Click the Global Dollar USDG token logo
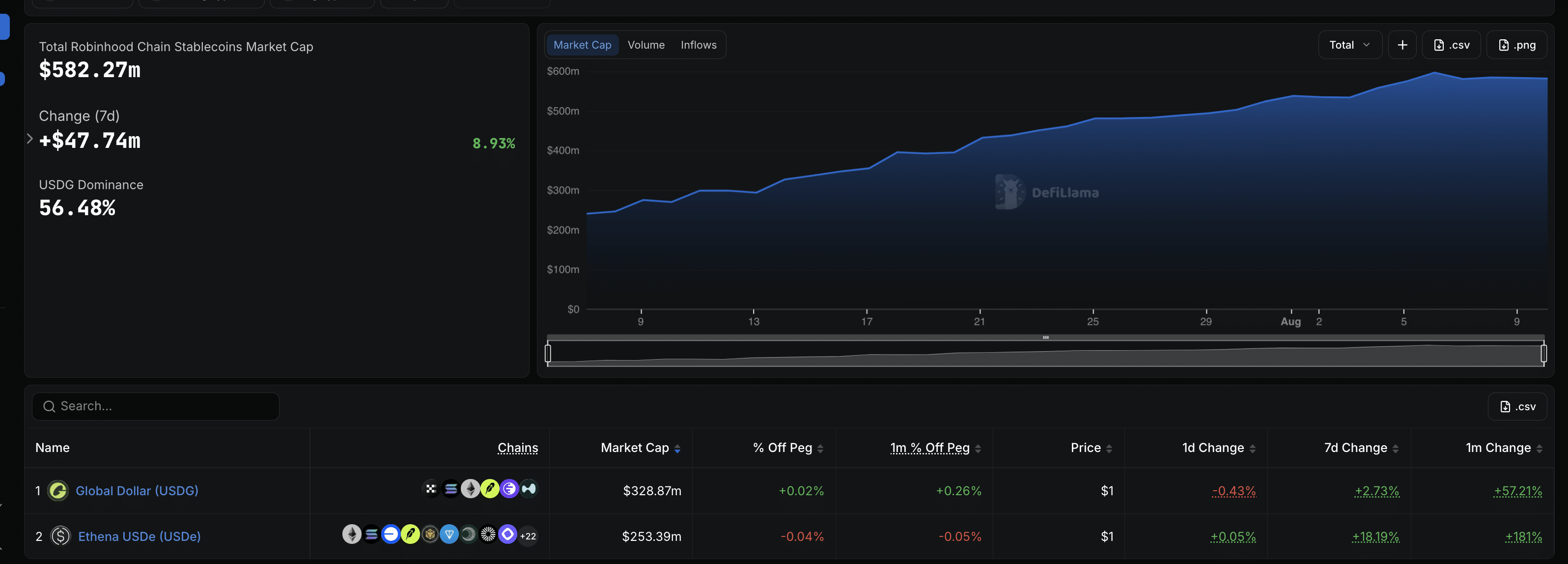 (58, 490)
